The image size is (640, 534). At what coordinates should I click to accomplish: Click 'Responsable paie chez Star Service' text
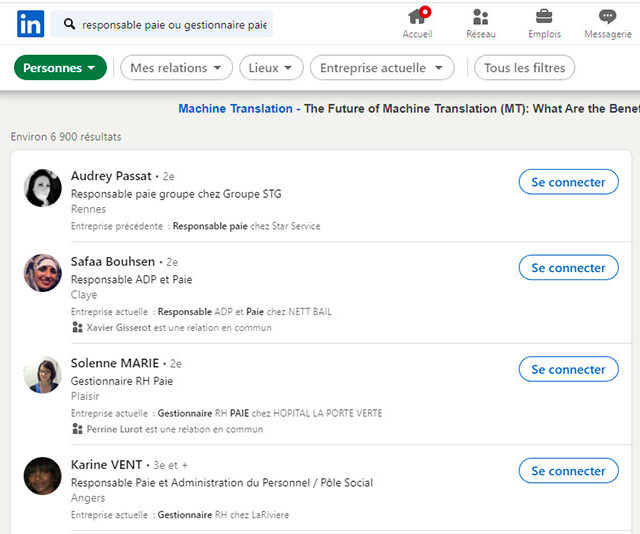click(x=247, y=226)
